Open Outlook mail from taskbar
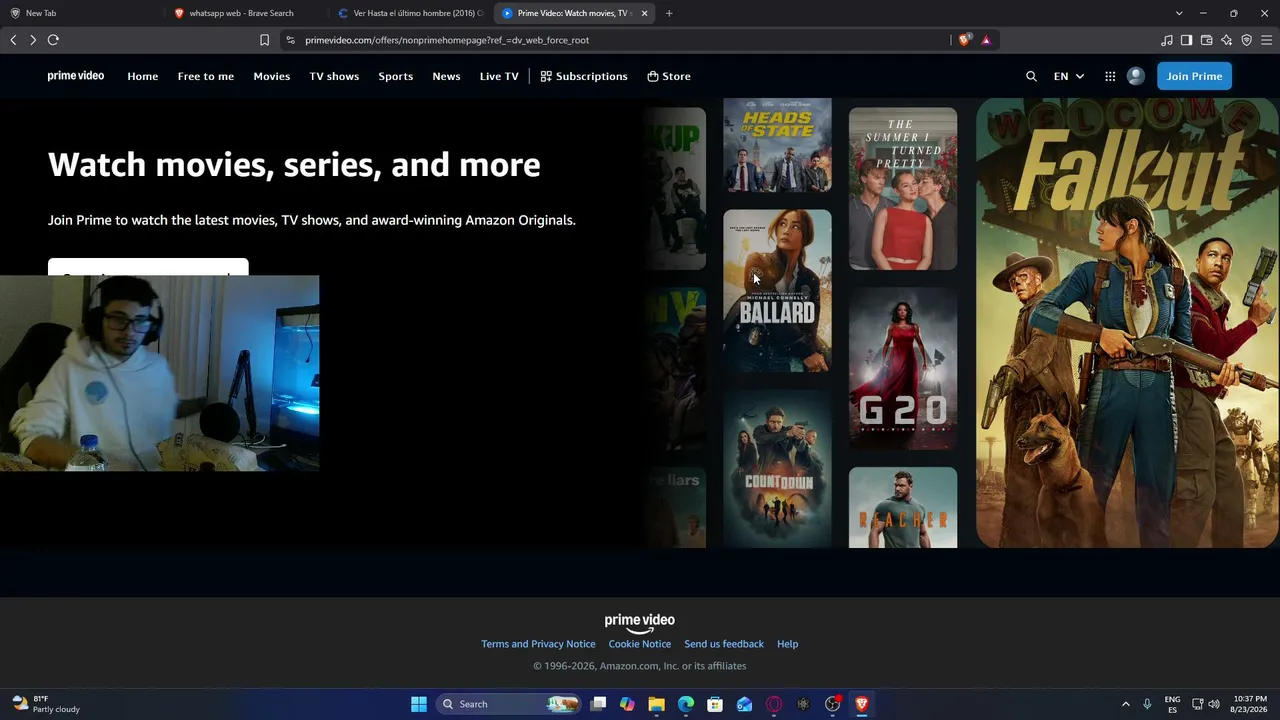The image size is (1280, 720). coord(744,704)
